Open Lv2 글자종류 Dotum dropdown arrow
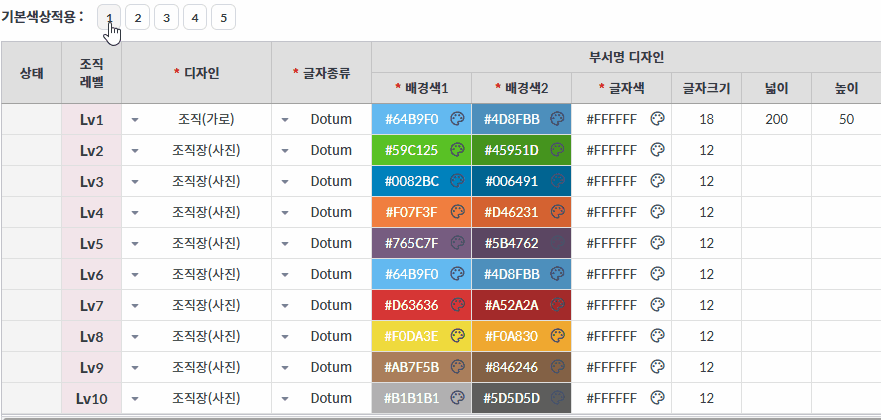 [x=285, y=150]
